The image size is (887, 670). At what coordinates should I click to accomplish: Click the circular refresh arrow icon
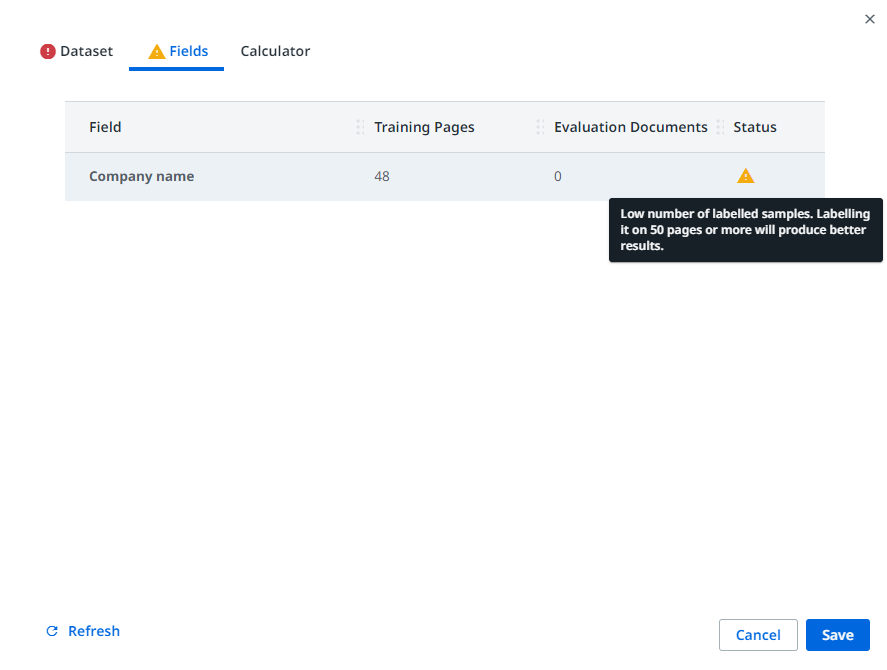tap(52, 632)
